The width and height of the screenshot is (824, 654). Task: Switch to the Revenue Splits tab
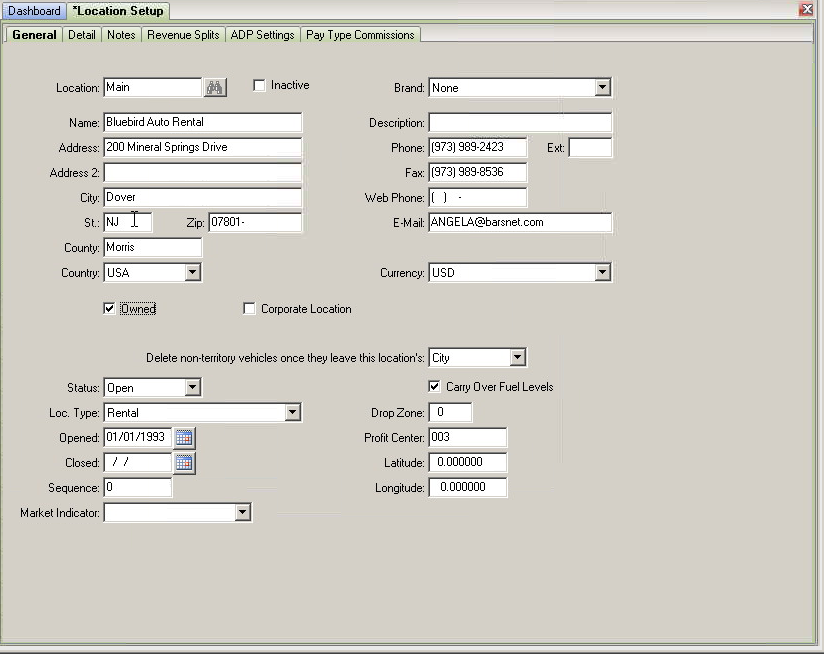183,35
